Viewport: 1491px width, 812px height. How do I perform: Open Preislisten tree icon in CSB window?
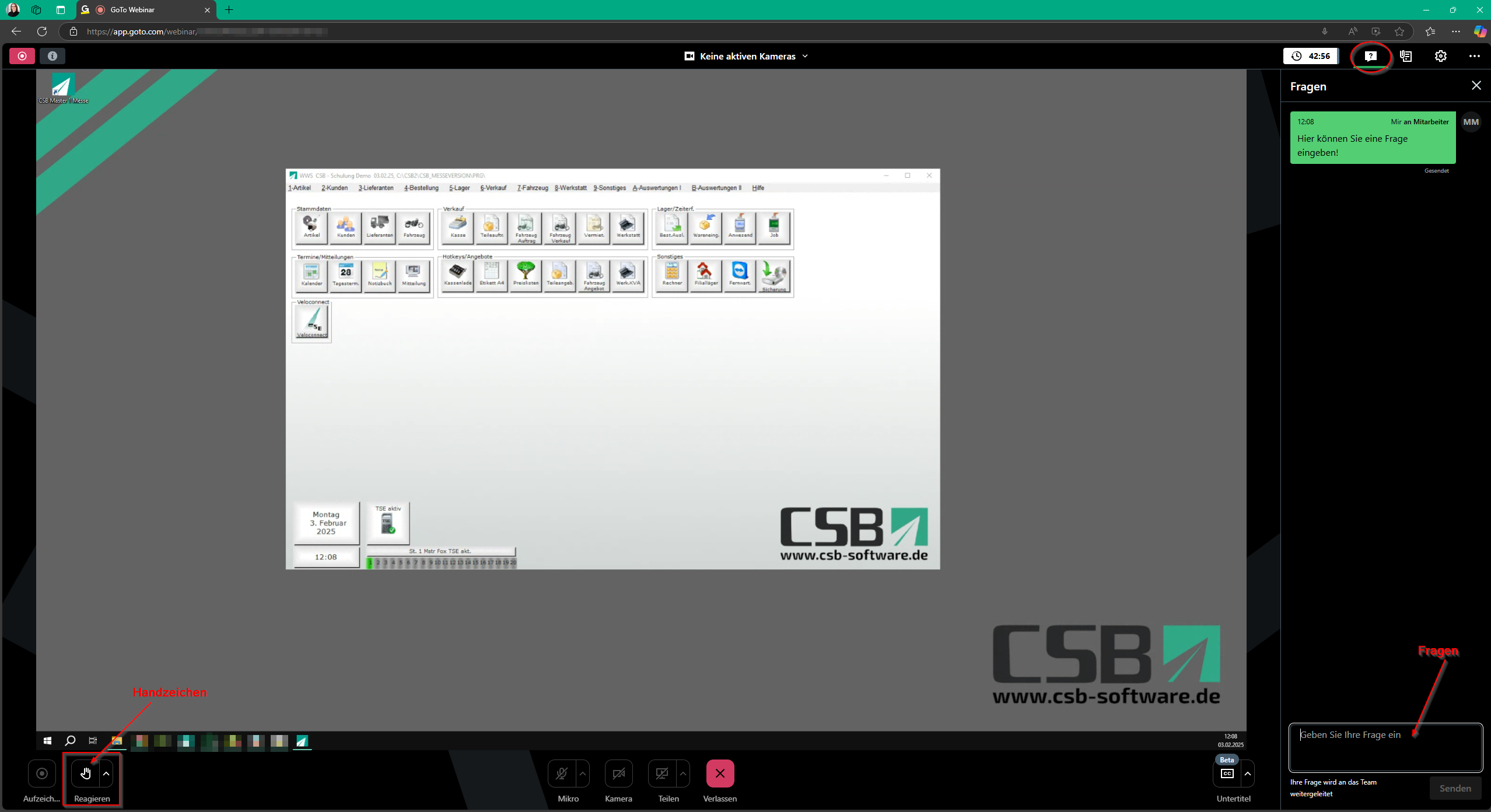coord(526,275)
